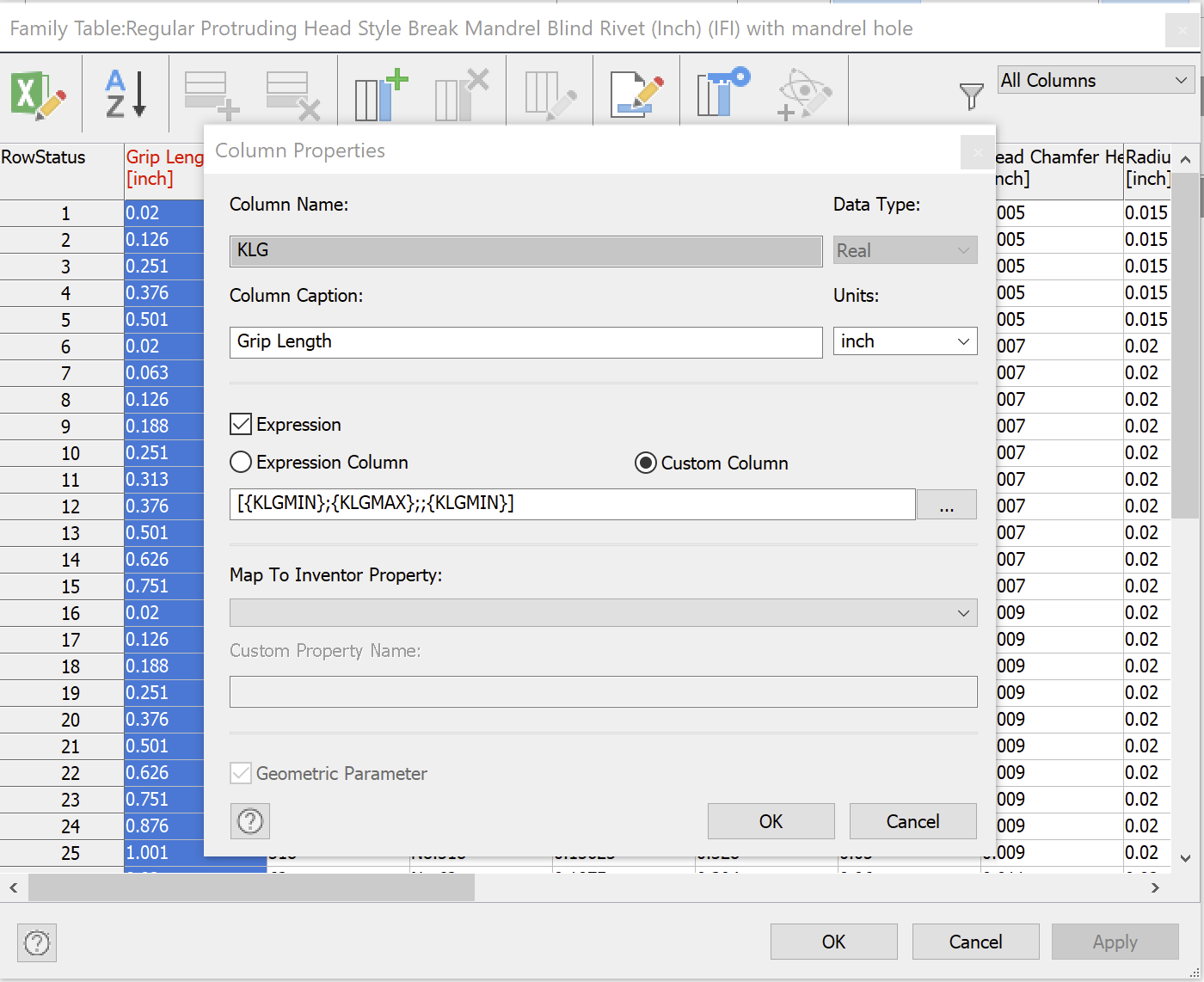Sort the table rows alphabetically
Image resolution: width=1204 pixels, height=982 pixels.
coord(125,93)
